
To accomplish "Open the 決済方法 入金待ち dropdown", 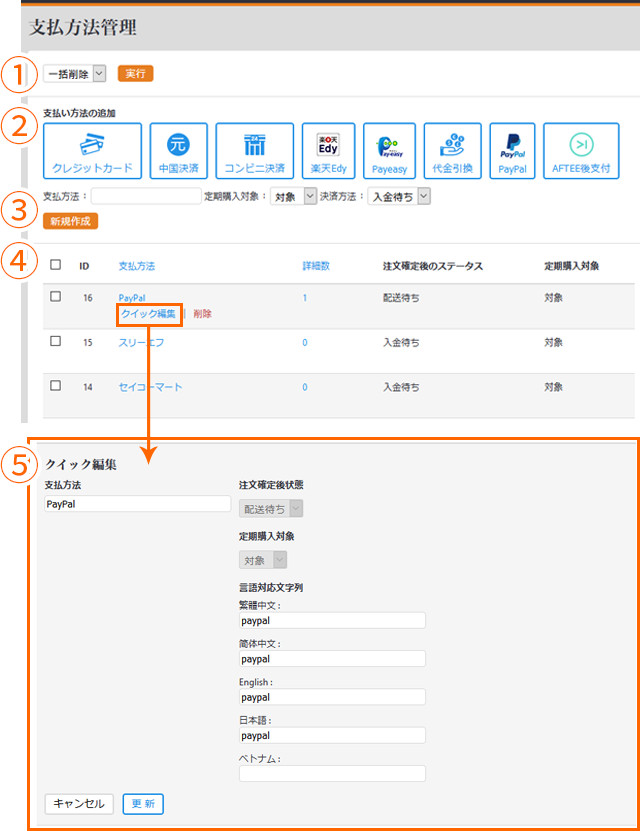I will (398, 197).
